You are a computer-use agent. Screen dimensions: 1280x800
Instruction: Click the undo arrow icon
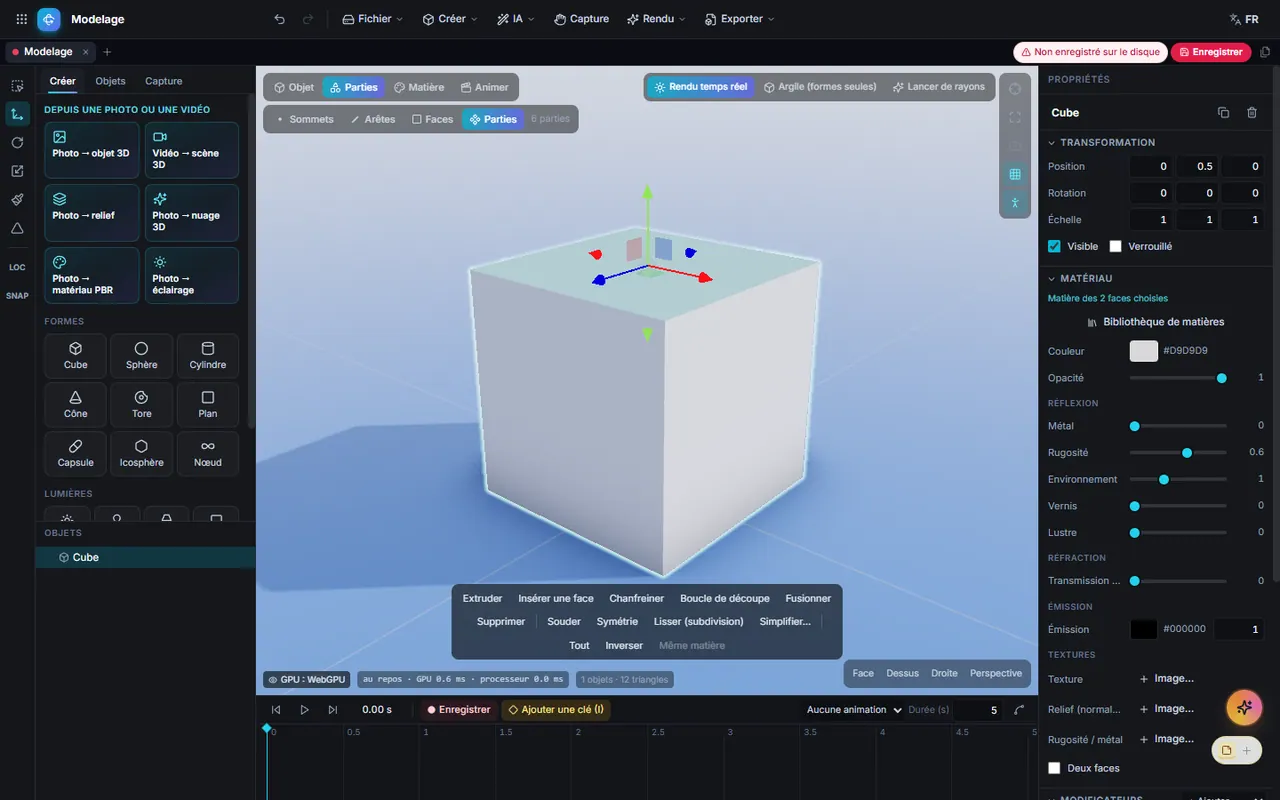pyautogui.click(x=279, y=19)
